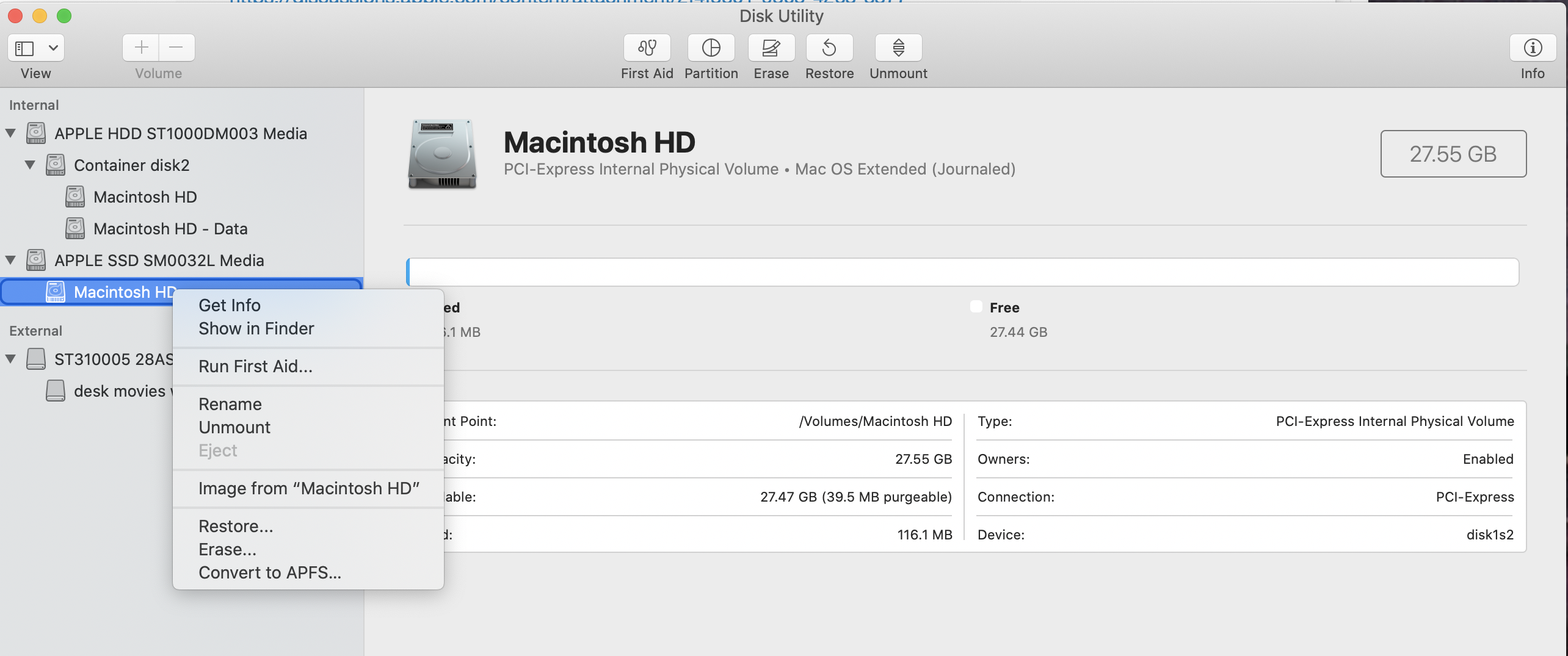The width and height of the screenshot is (1568, 656).
Task: Add a volume with the plus button
Action: click(141, 48)
